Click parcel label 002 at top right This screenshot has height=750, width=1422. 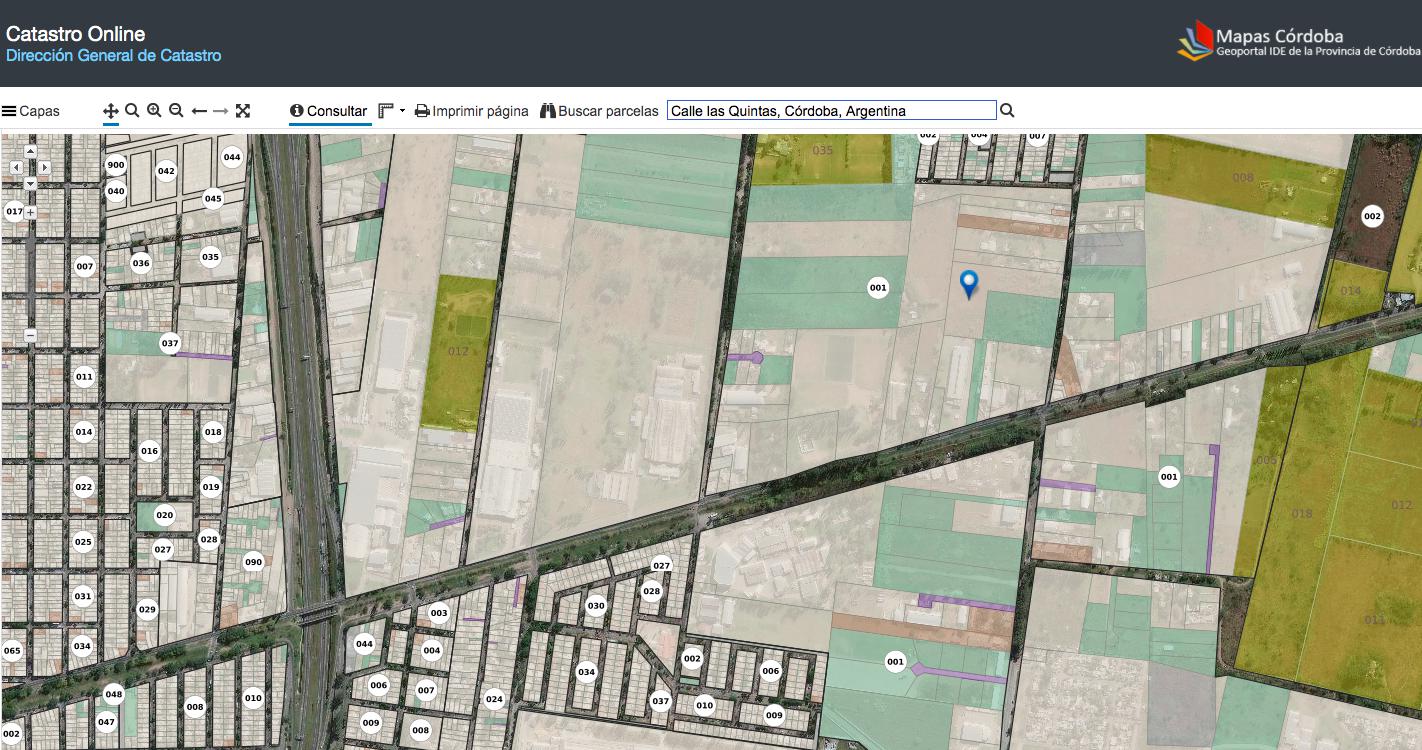point(1372,216)
